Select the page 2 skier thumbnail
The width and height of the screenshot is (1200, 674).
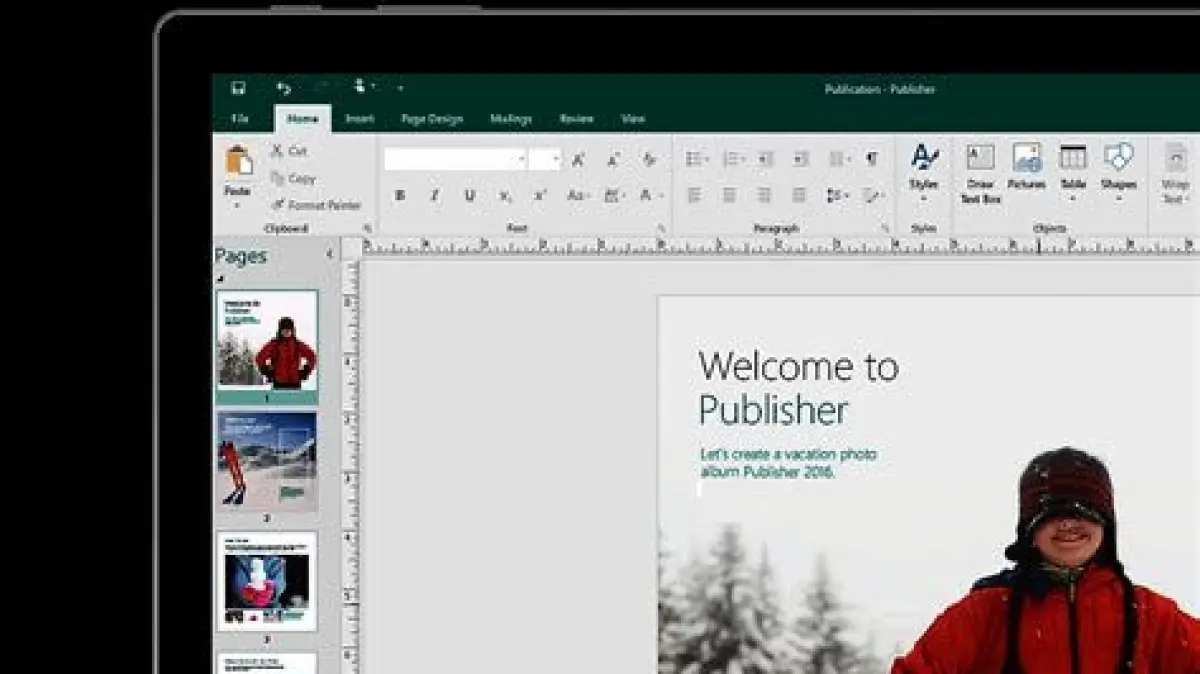click(267, 460)
